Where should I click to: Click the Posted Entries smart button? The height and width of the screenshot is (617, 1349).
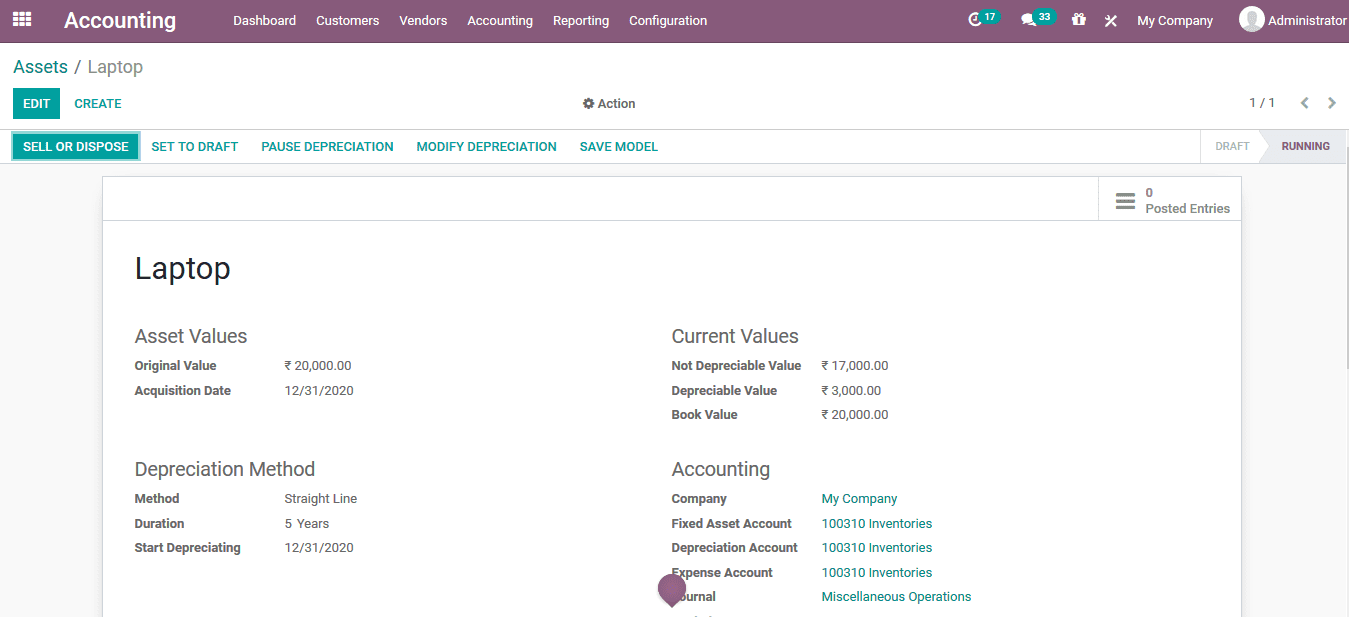(x=1169, y=199)
